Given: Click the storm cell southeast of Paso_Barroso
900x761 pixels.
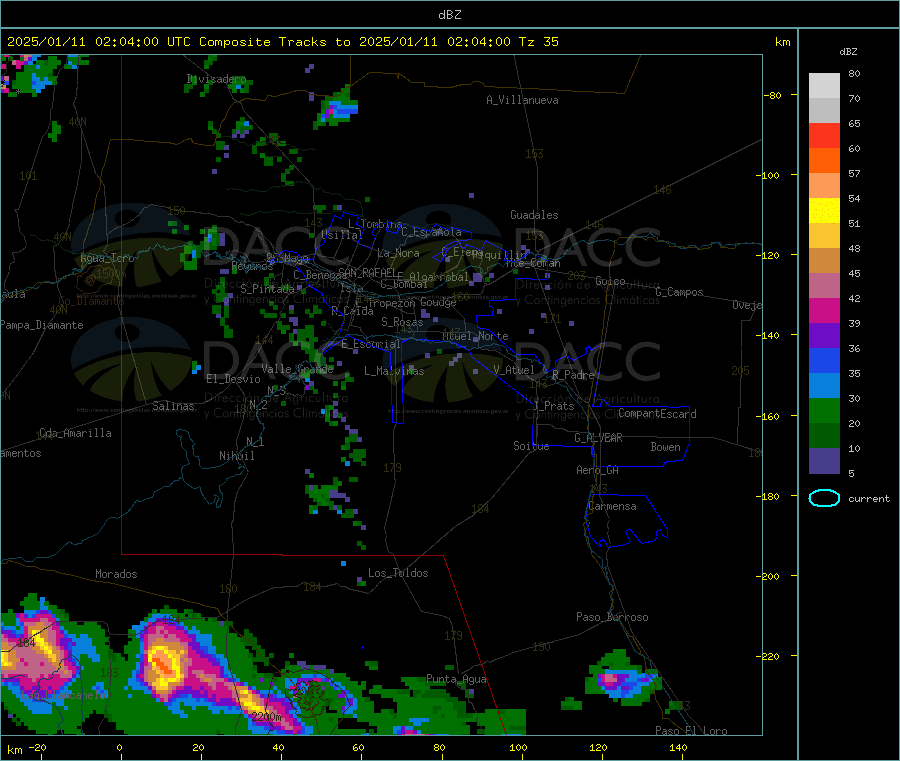Looking at the screenshot, I should (622, 679).
